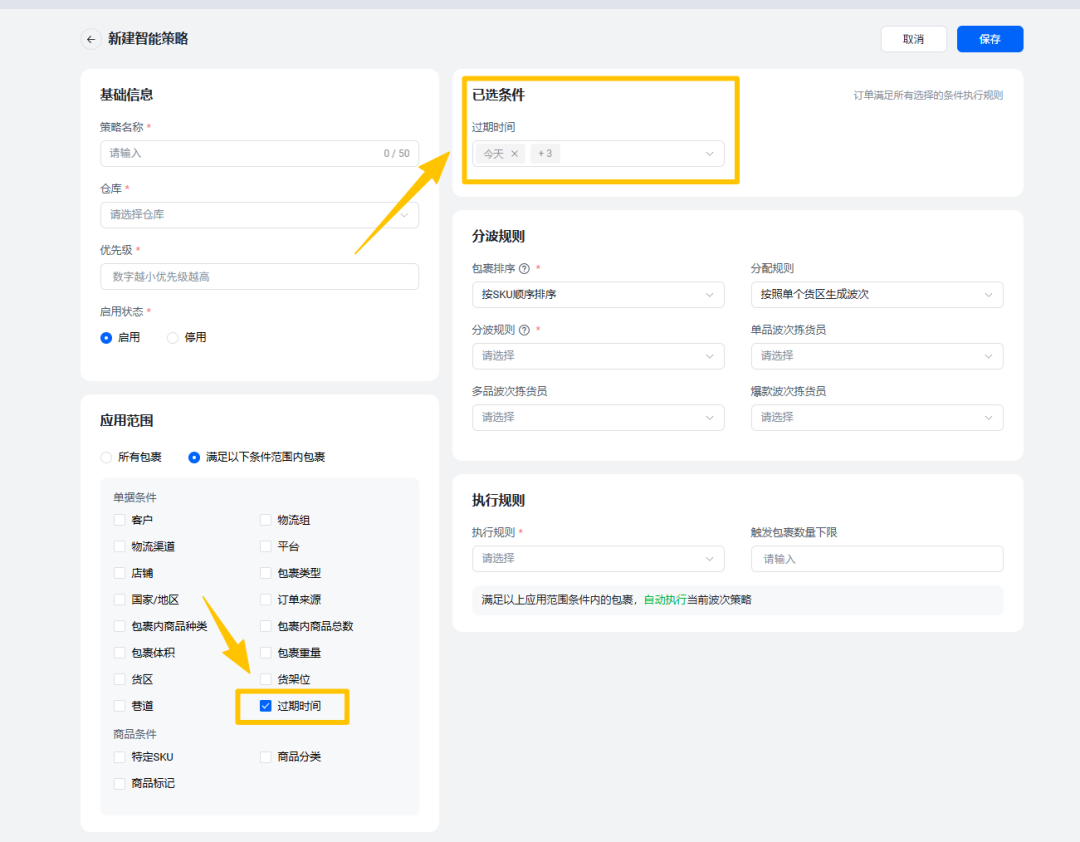Select the 停用 radio option

click(x=173, y=338)
